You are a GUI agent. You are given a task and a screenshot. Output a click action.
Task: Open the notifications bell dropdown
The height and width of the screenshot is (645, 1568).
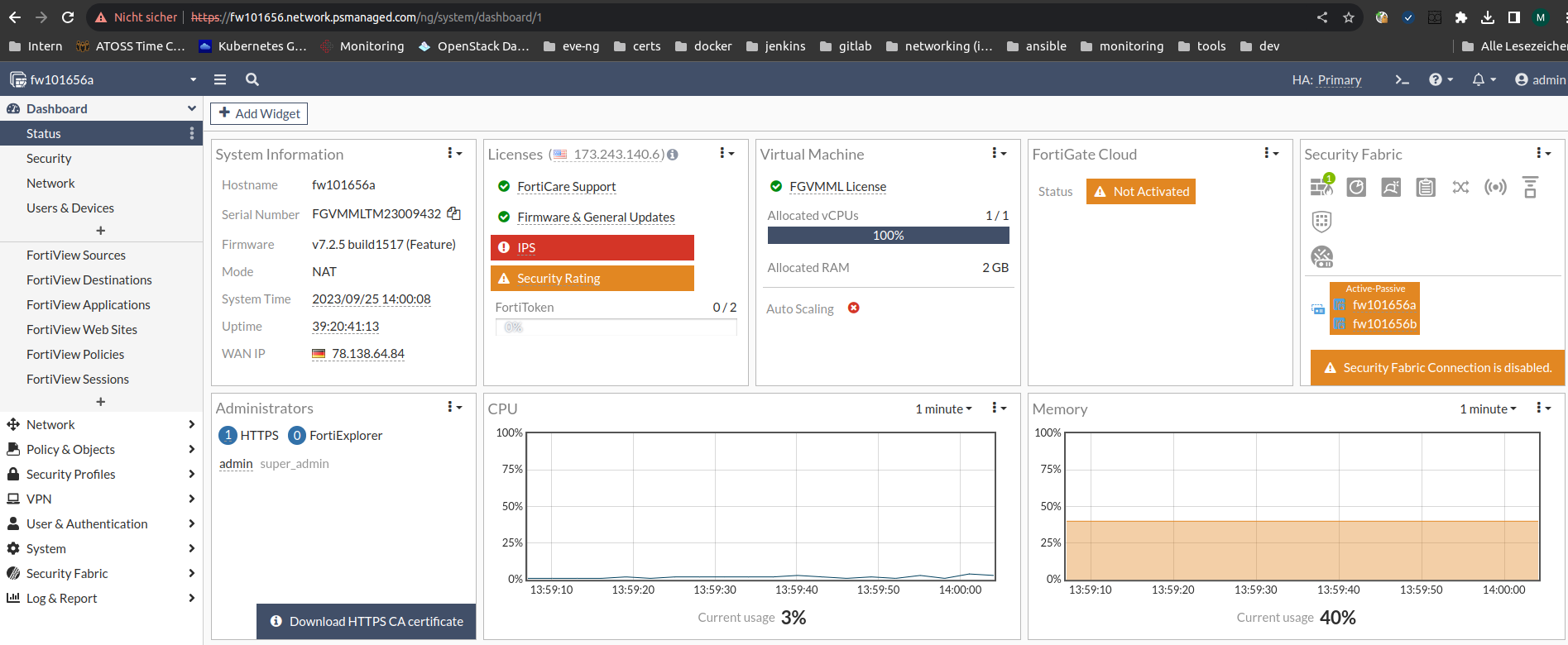click(1484, 79)
